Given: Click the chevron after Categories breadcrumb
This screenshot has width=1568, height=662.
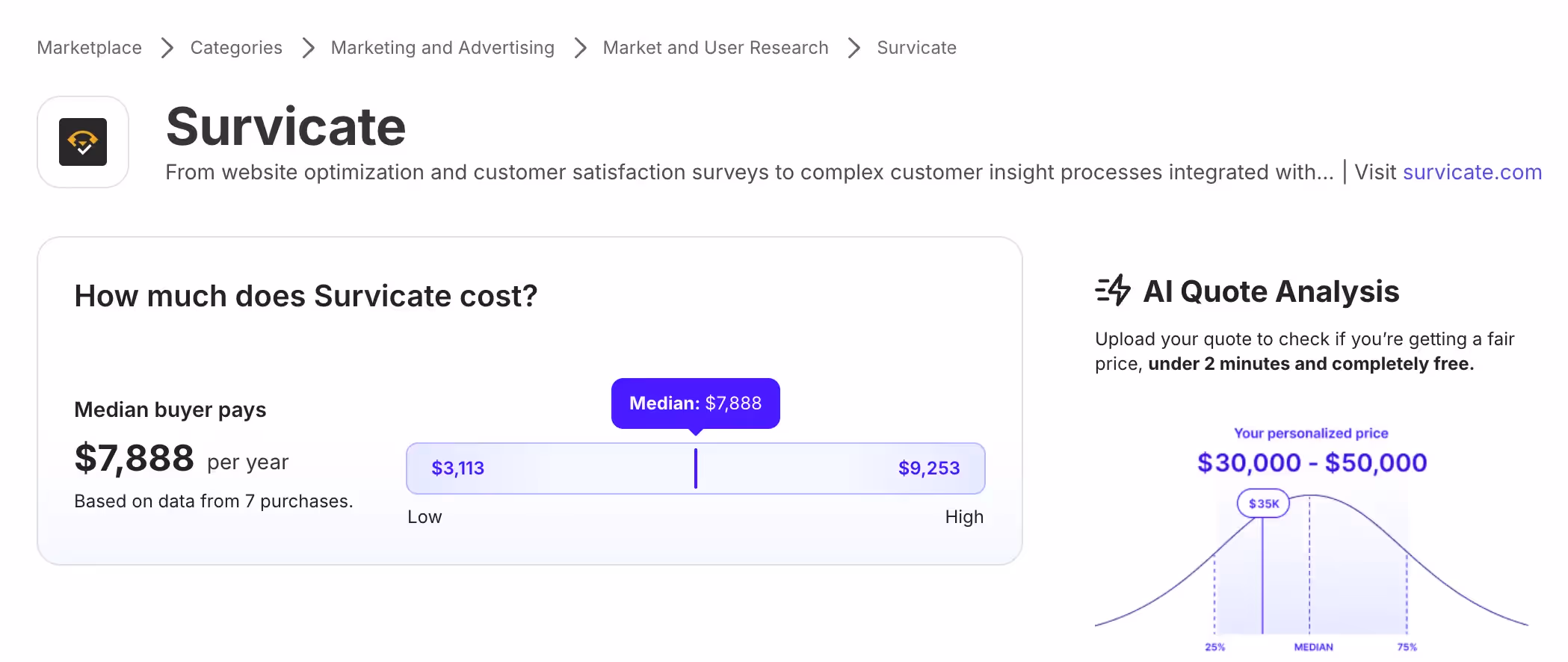Looking at the screenshot, I should [308, 48].
